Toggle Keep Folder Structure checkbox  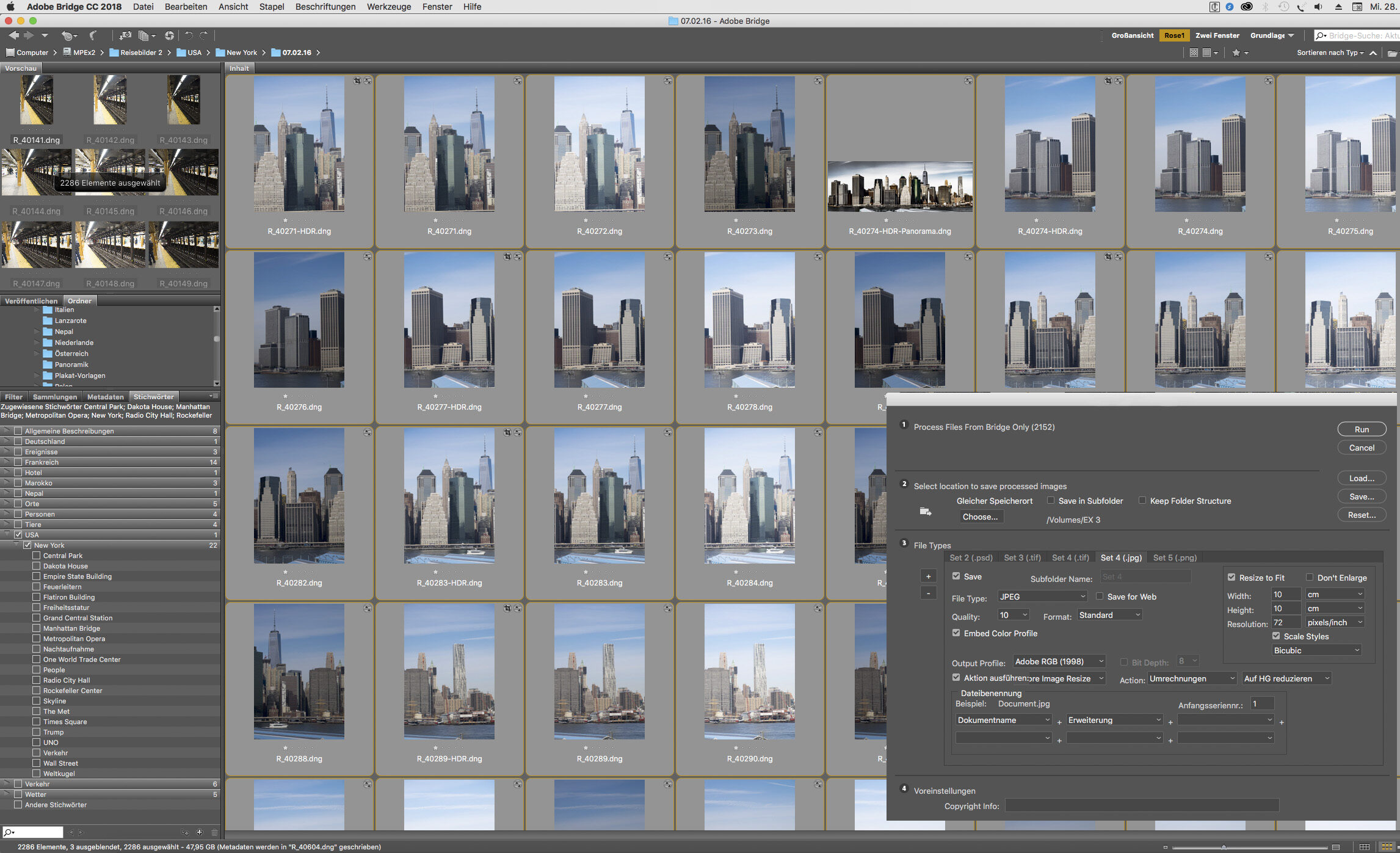tap(1142, 500)
